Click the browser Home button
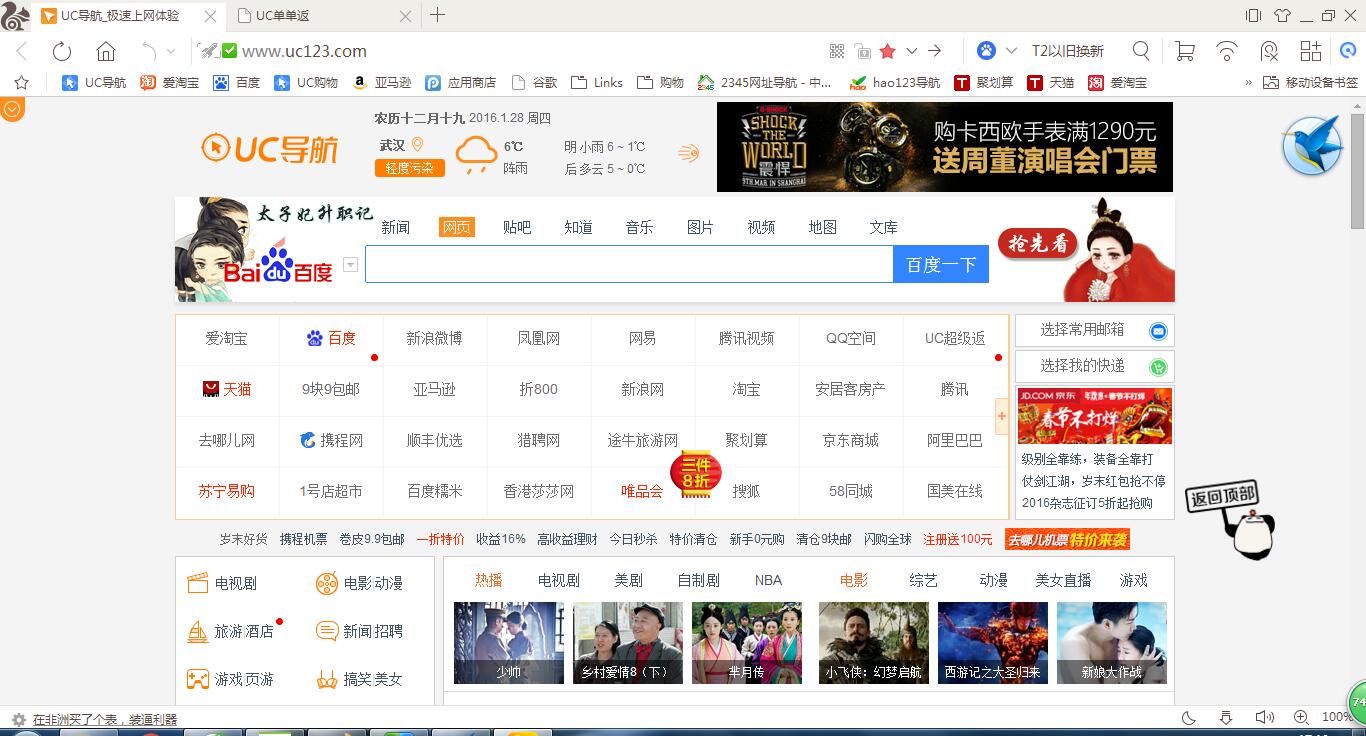 tap(106, 51)
